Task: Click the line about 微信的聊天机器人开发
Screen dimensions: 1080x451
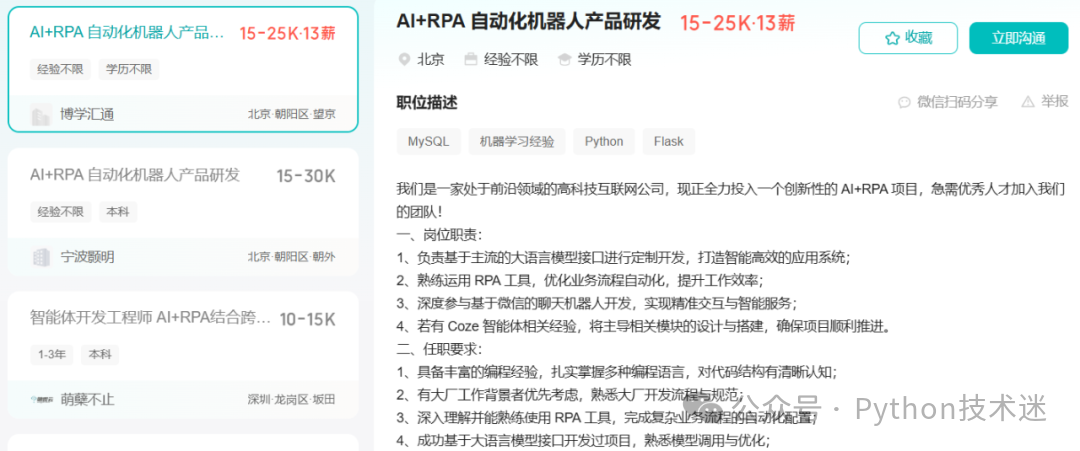Action: point(597,303)
